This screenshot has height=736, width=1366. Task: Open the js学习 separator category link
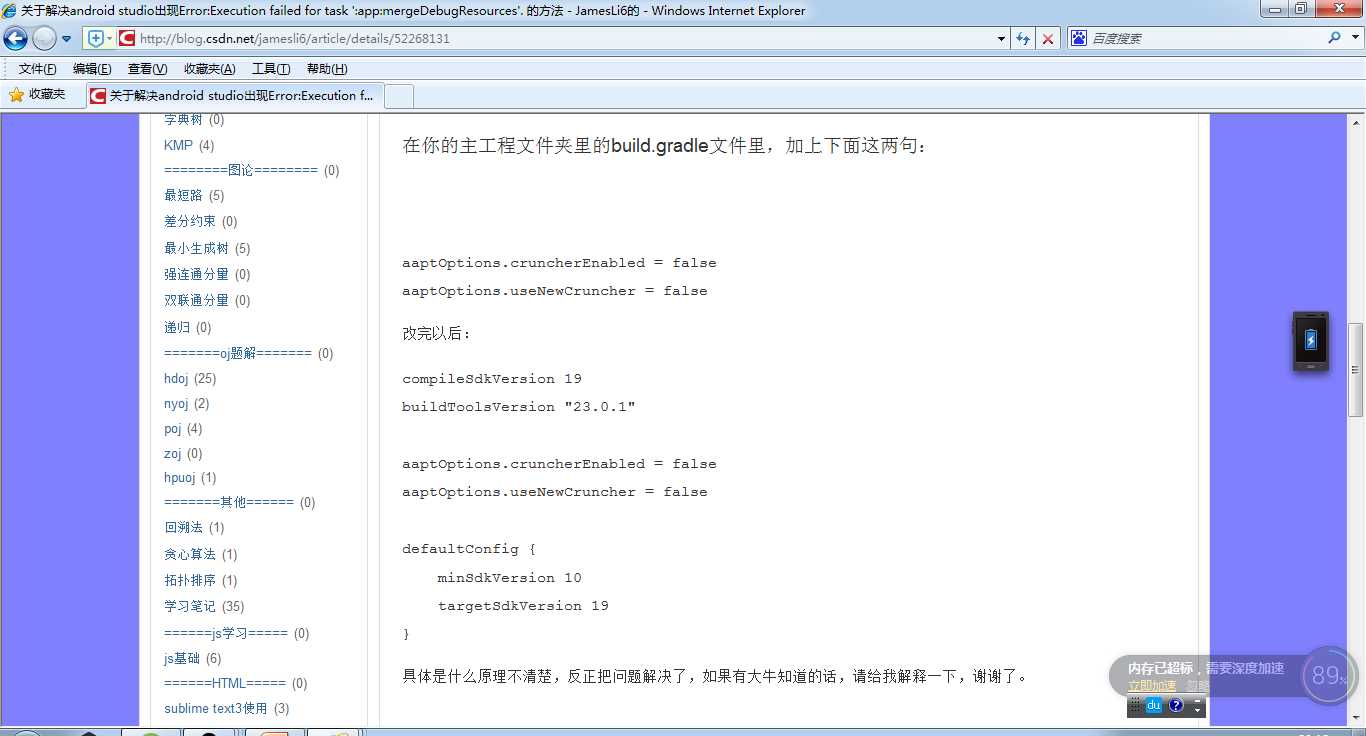click(226, 633)
